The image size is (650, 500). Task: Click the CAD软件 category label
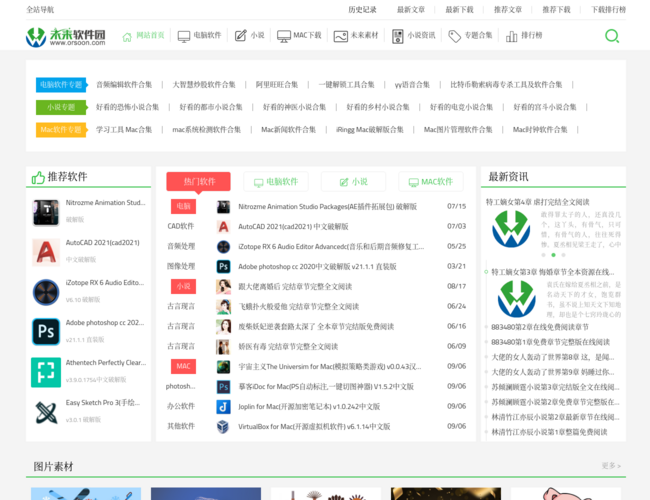pos(181,226)
